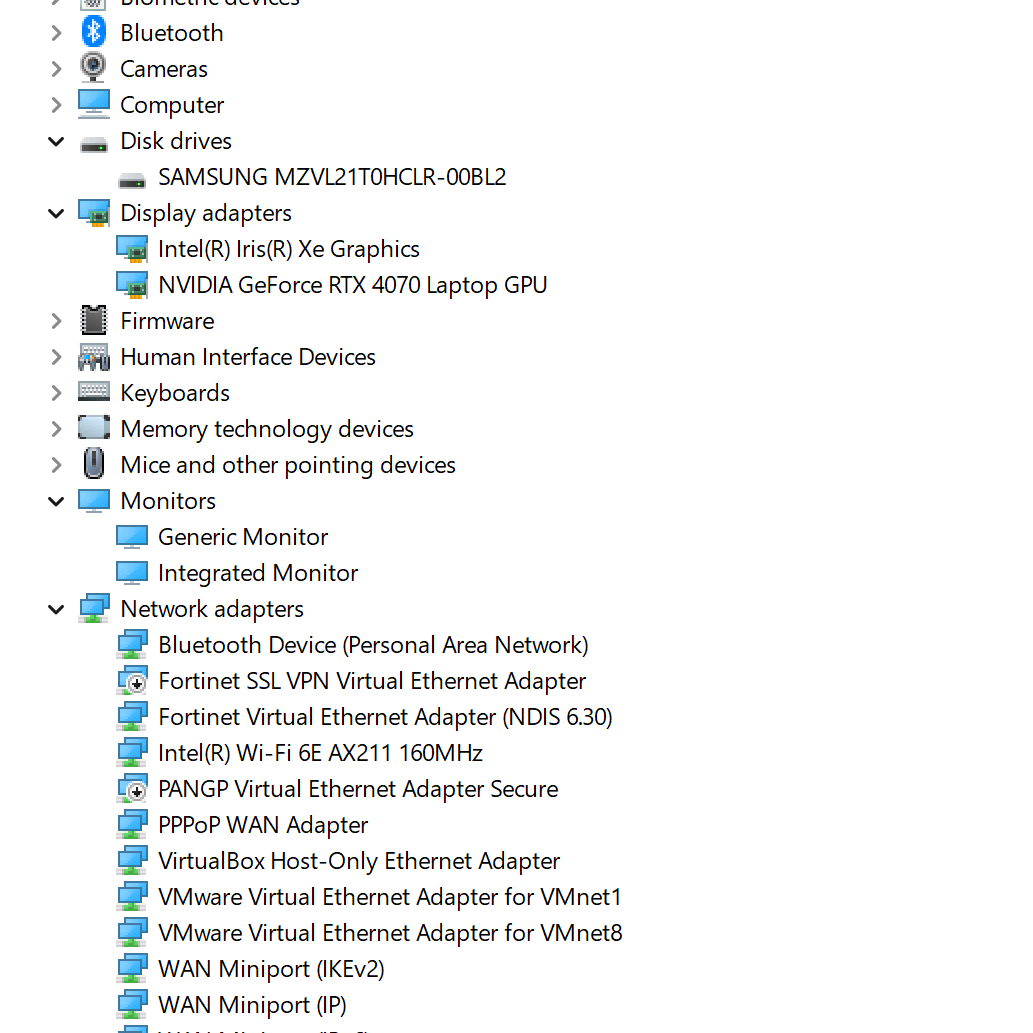Screen dimensions: 1033x1033
Task: Expand the Firmware category
Action: [57, 321]
